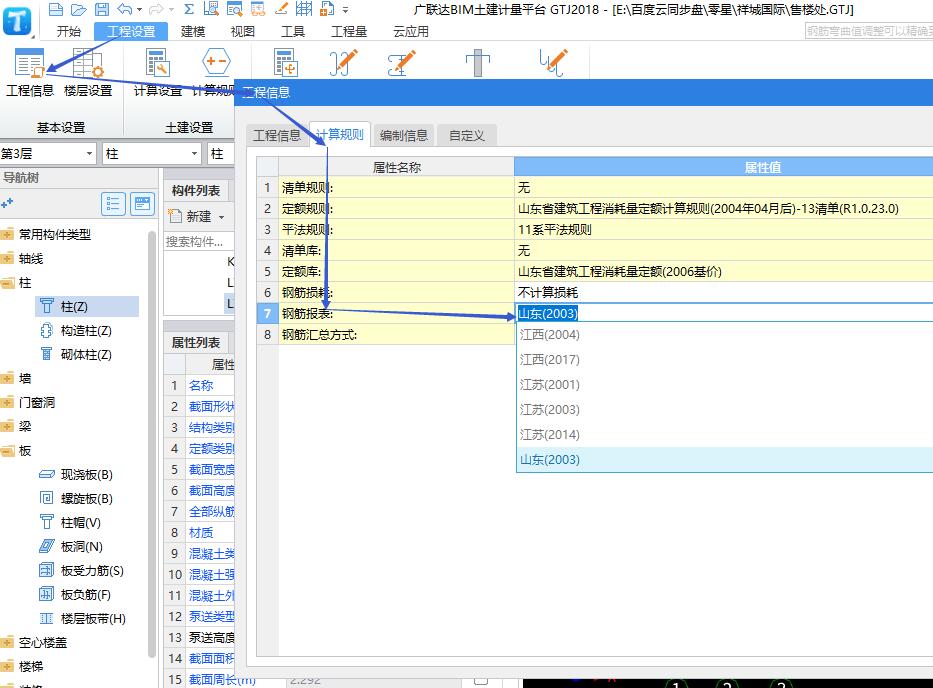The height and width of the screenshot is (688, 933).
Task: Click the report preview icon in quick access bar
Action: point(234,9)
